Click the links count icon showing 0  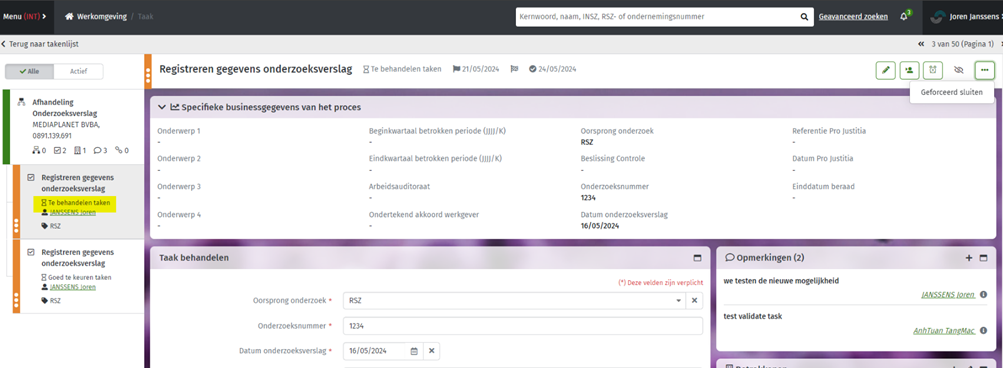tap(122, 150)
